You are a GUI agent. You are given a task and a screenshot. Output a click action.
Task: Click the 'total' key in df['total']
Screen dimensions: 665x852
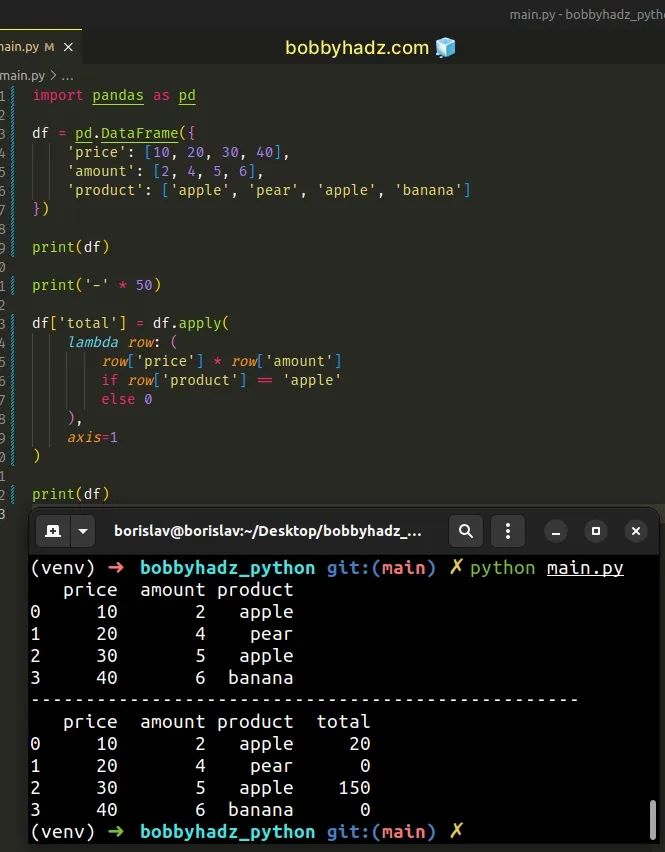click(x=87, y=323)
